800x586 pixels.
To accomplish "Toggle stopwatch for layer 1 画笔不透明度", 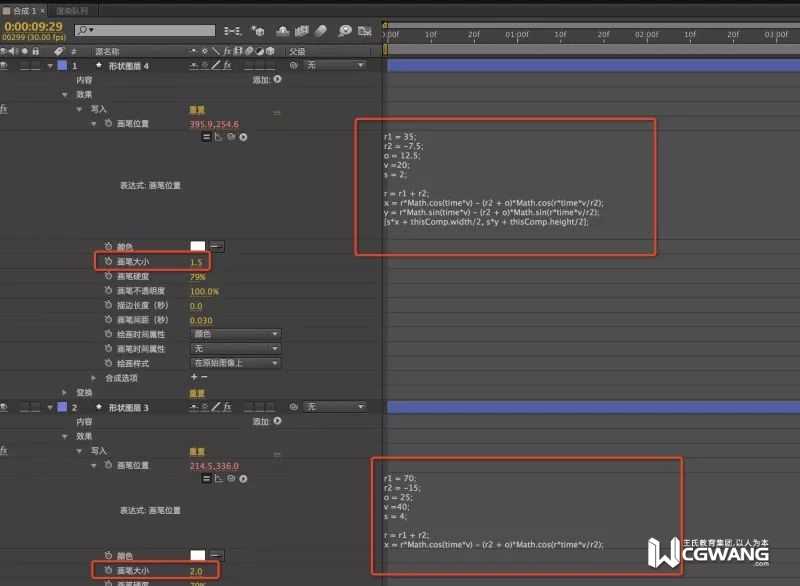I will pyautogui.click(x=108, y=290).
